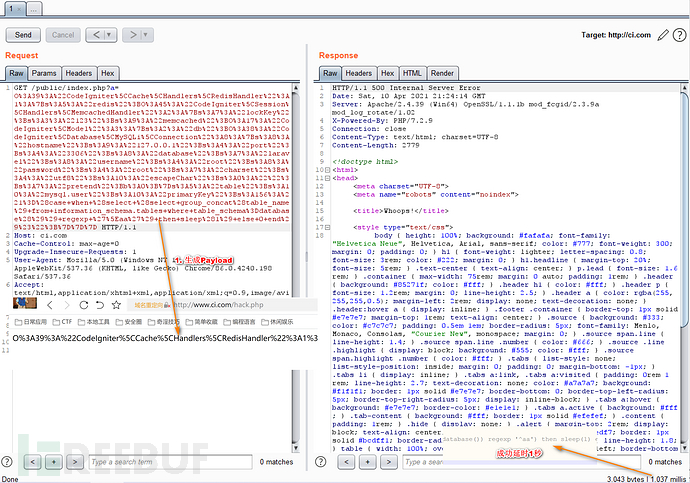This screenshot has height=483, width=690.
Task: Open the 编程语言 bookmarks folder
Action: tap(239, 322)
